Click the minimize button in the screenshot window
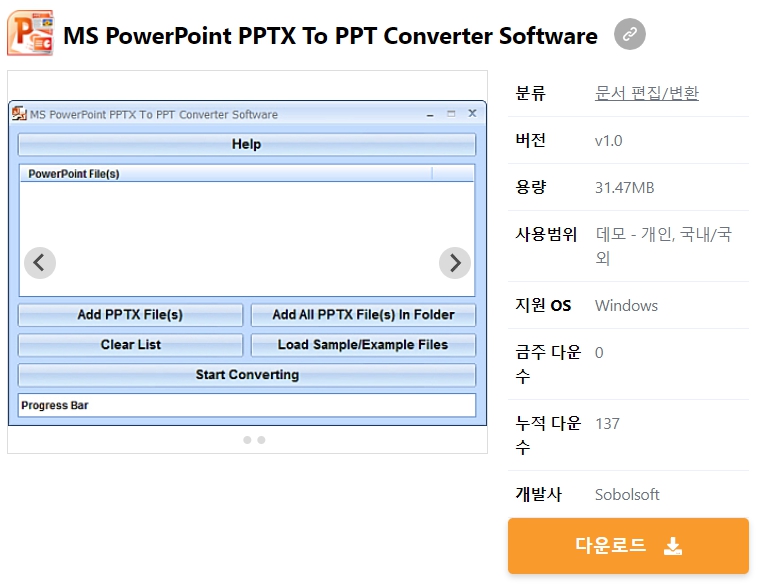The width and height of the screenshot is (761, 587). click(430, 115)
